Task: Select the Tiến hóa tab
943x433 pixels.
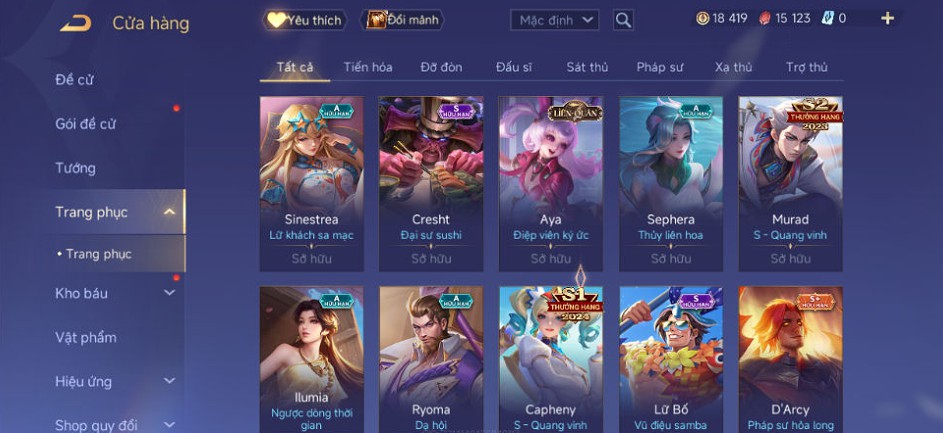Action: pos(368,67)
